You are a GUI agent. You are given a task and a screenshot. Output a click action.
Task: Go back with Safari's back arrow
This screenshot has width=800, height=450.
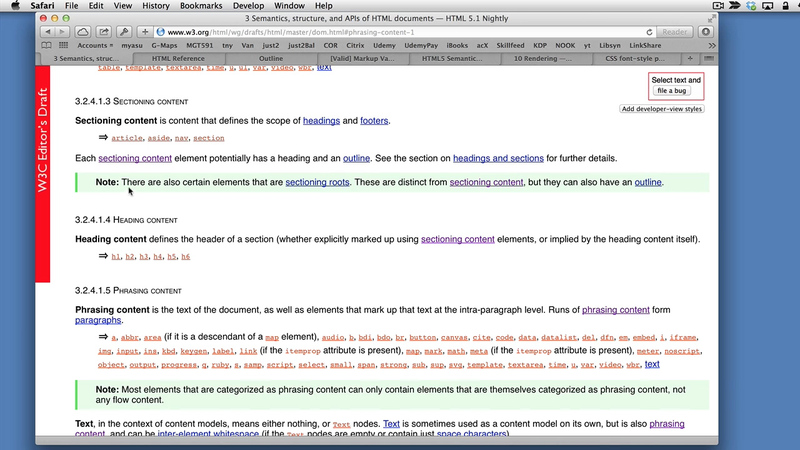pyautogui.click(x=47, y=32)
